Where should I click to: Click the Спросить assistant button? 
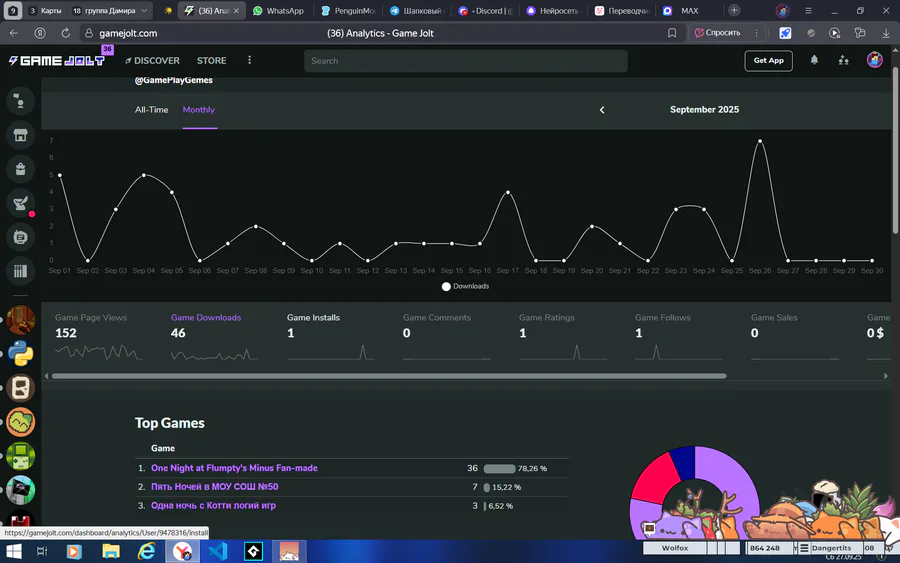717,33
